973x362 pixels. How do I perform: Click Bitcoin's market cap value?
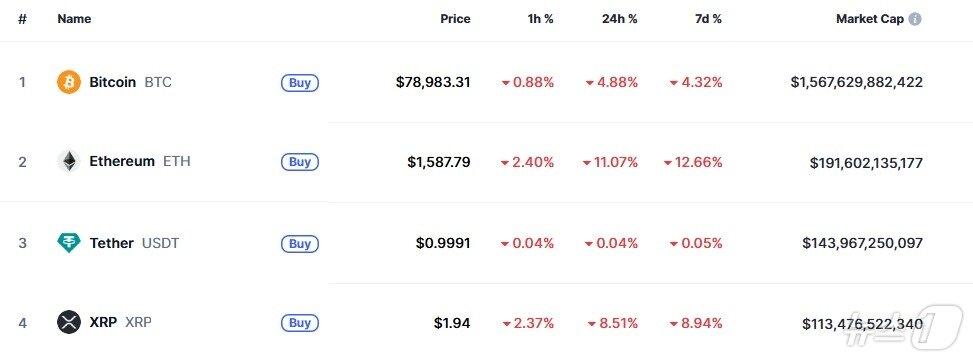(x=856, y=82)
